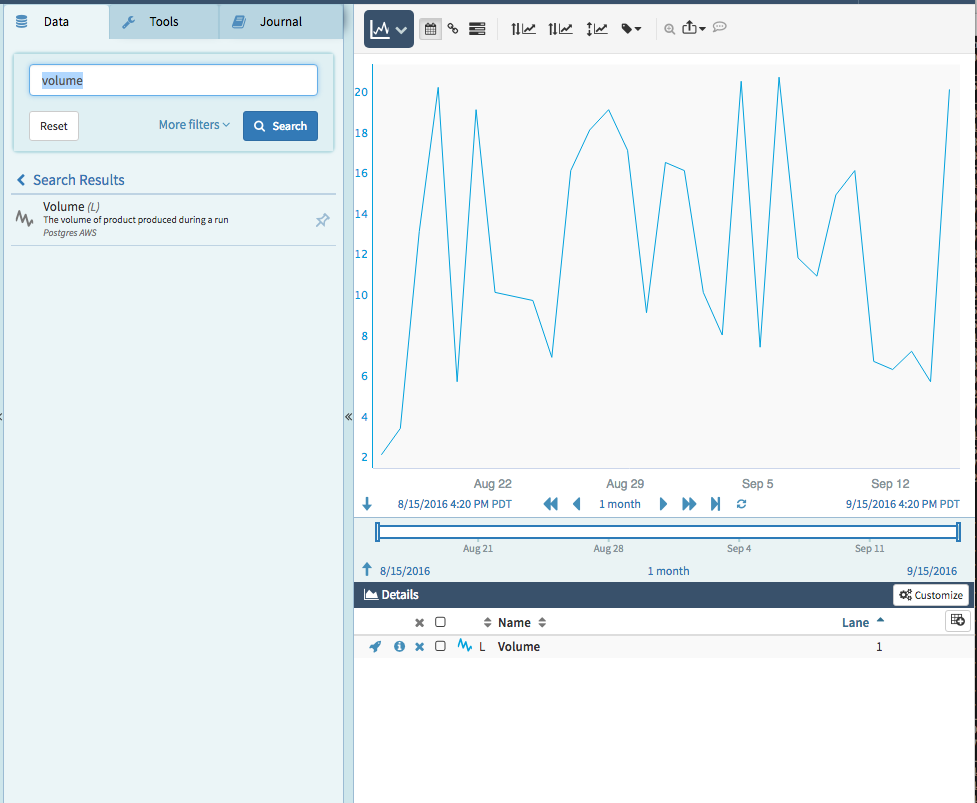The height and width of the screenshot is (803, 977).
Task: Check the Volume row checkbox
Action: tap(440, 647)
